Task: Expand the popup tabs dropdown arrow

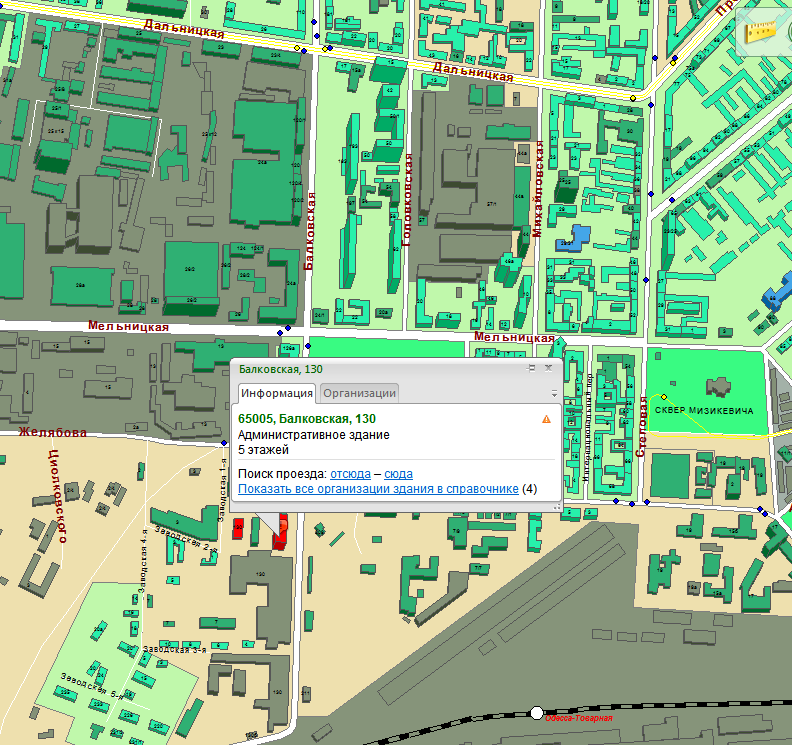Action: [554, 394]
